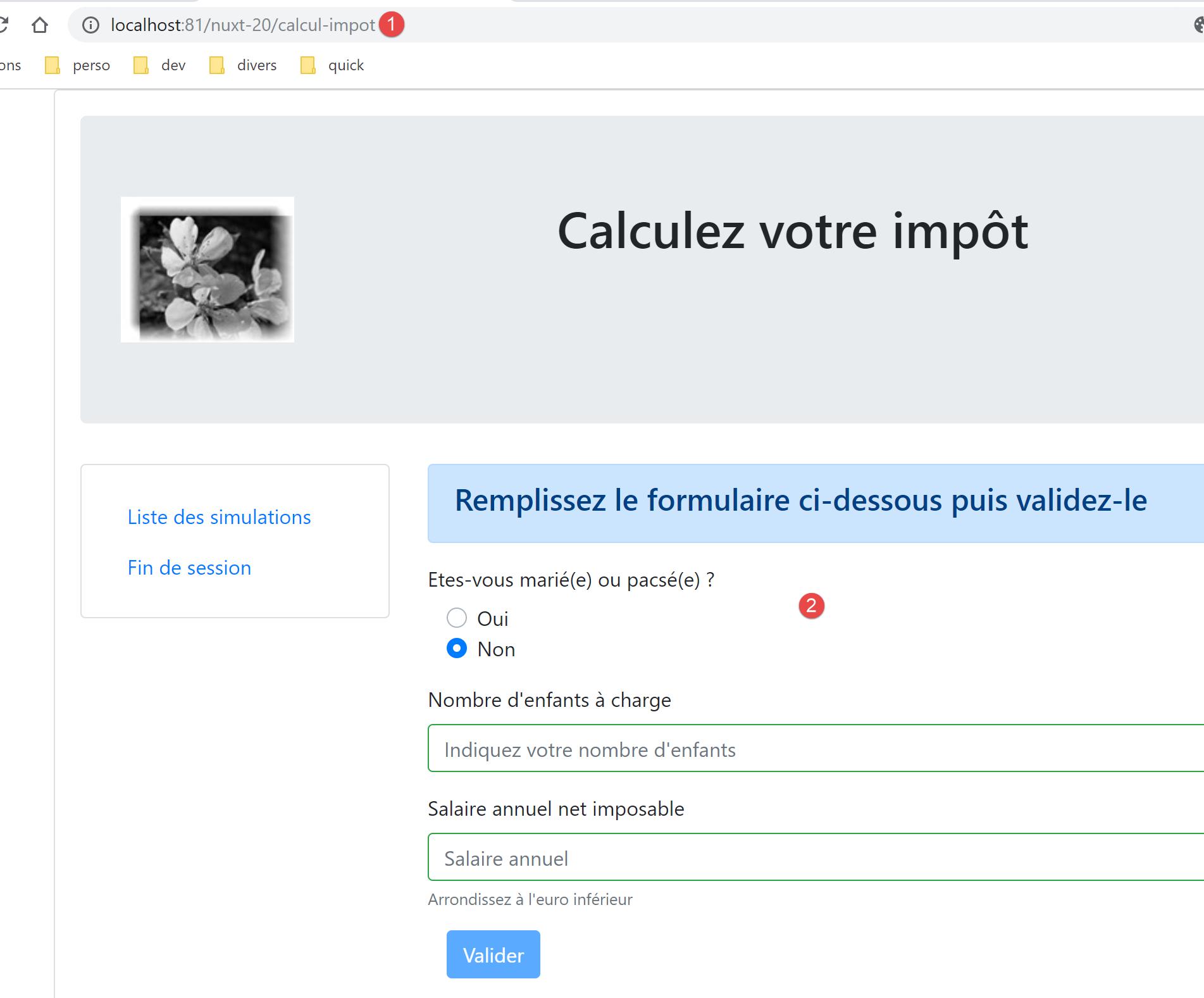Click the localhost address bar URL
Viewport: 1204px width, 998px height.
click(243, 25)
